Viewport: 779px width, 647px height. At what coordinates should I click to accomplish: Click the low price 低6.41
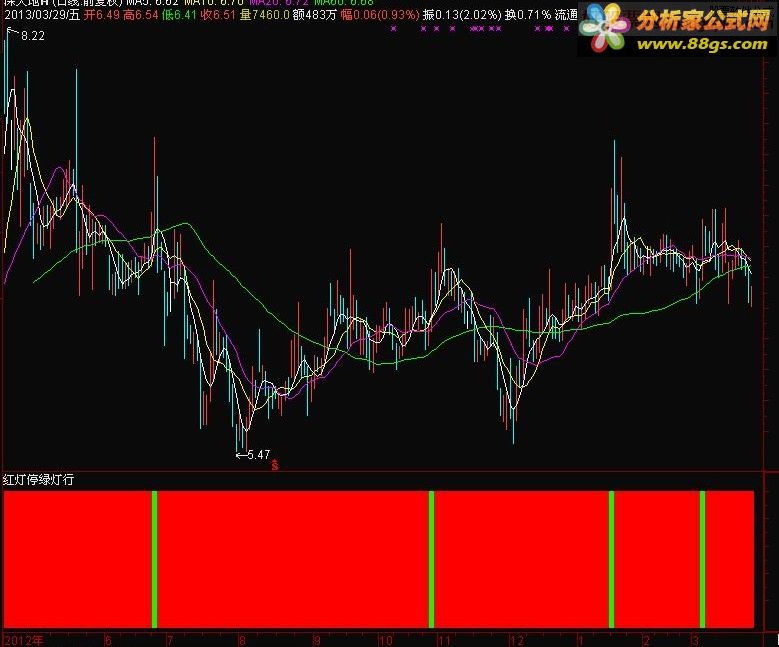pyautogui.click(x=179, y=15)
